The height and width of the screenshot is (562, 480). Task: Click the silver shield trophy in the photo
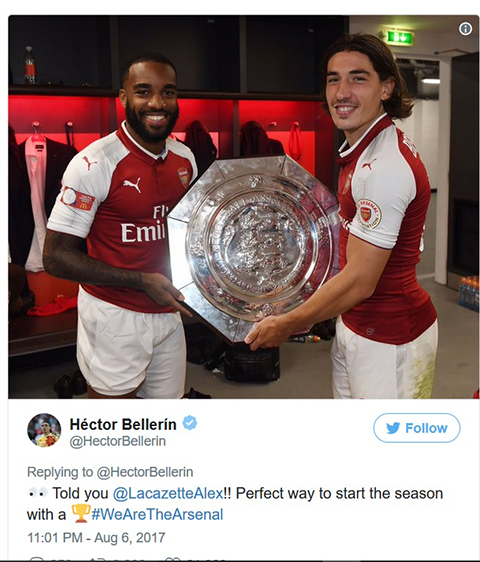point(253,247)
